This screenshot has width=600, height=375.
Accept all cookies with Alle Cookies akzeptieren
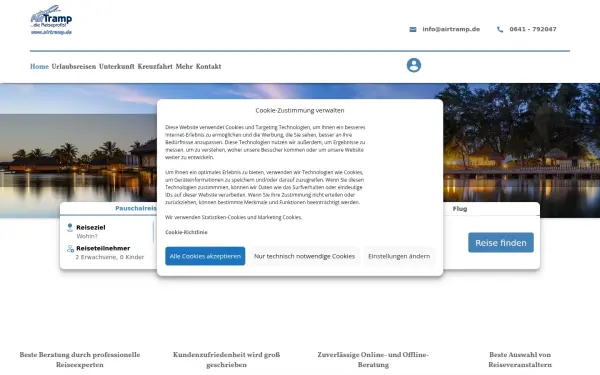click(205, 256)
